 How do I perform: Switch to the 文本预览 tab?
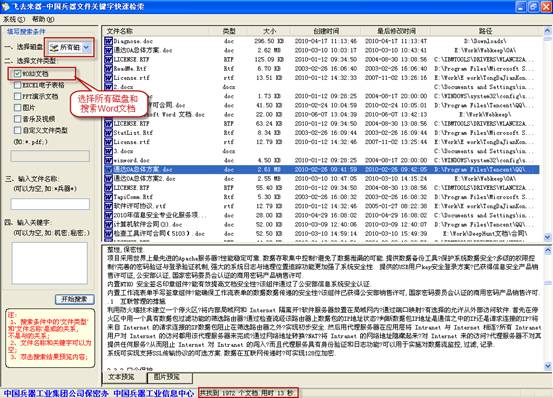tap(124, 377)
